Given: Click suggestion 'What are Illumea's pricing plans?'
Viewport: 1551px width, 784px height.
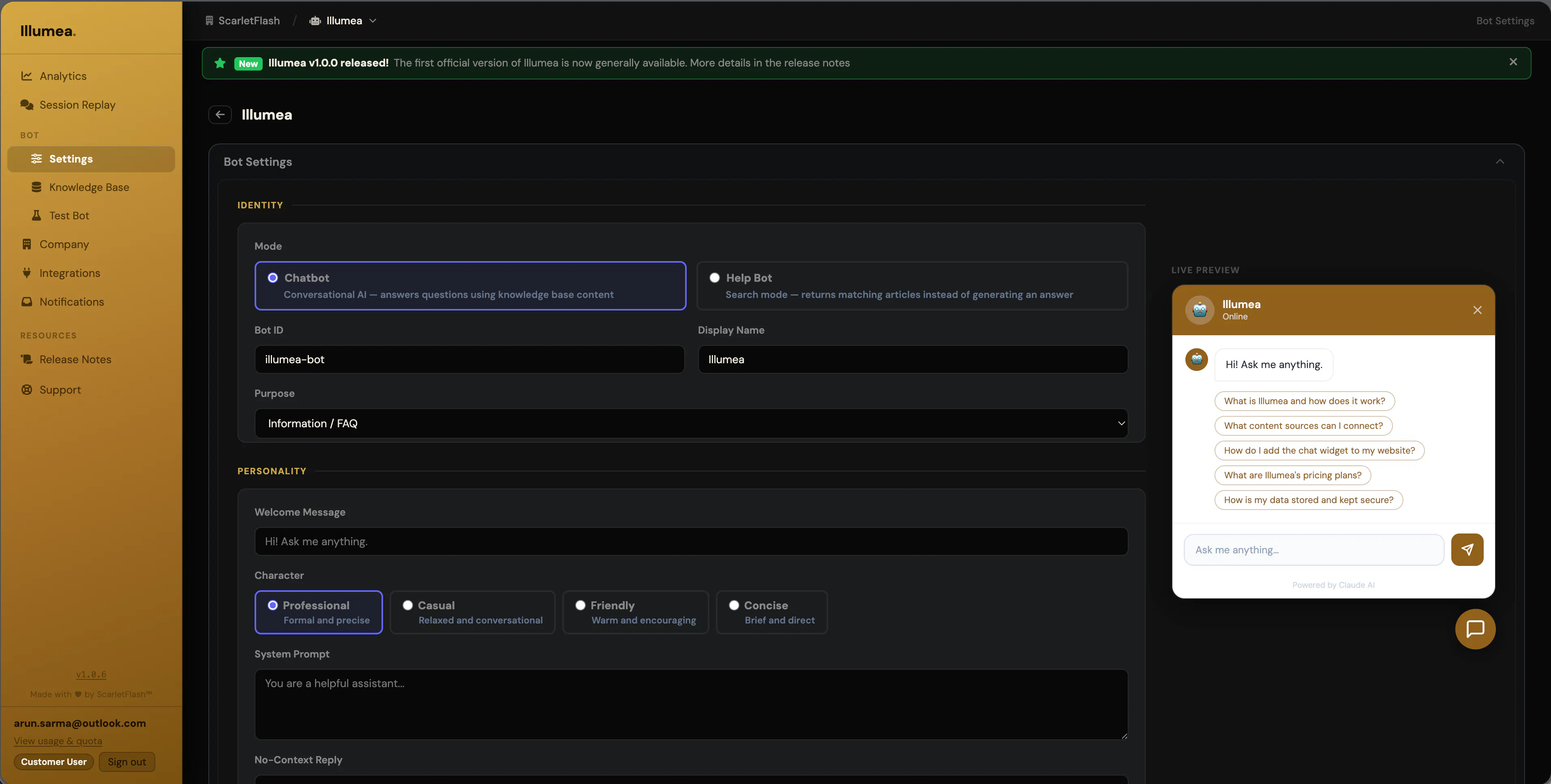Looking at the screenshot, I should [1292, 475].
